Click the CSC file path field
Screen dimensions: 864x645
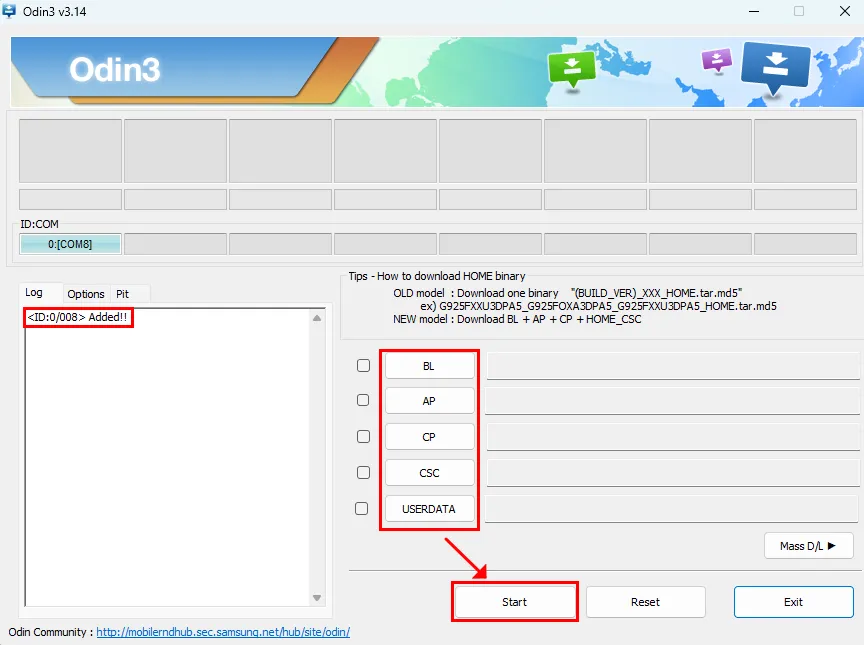point(673,473)
